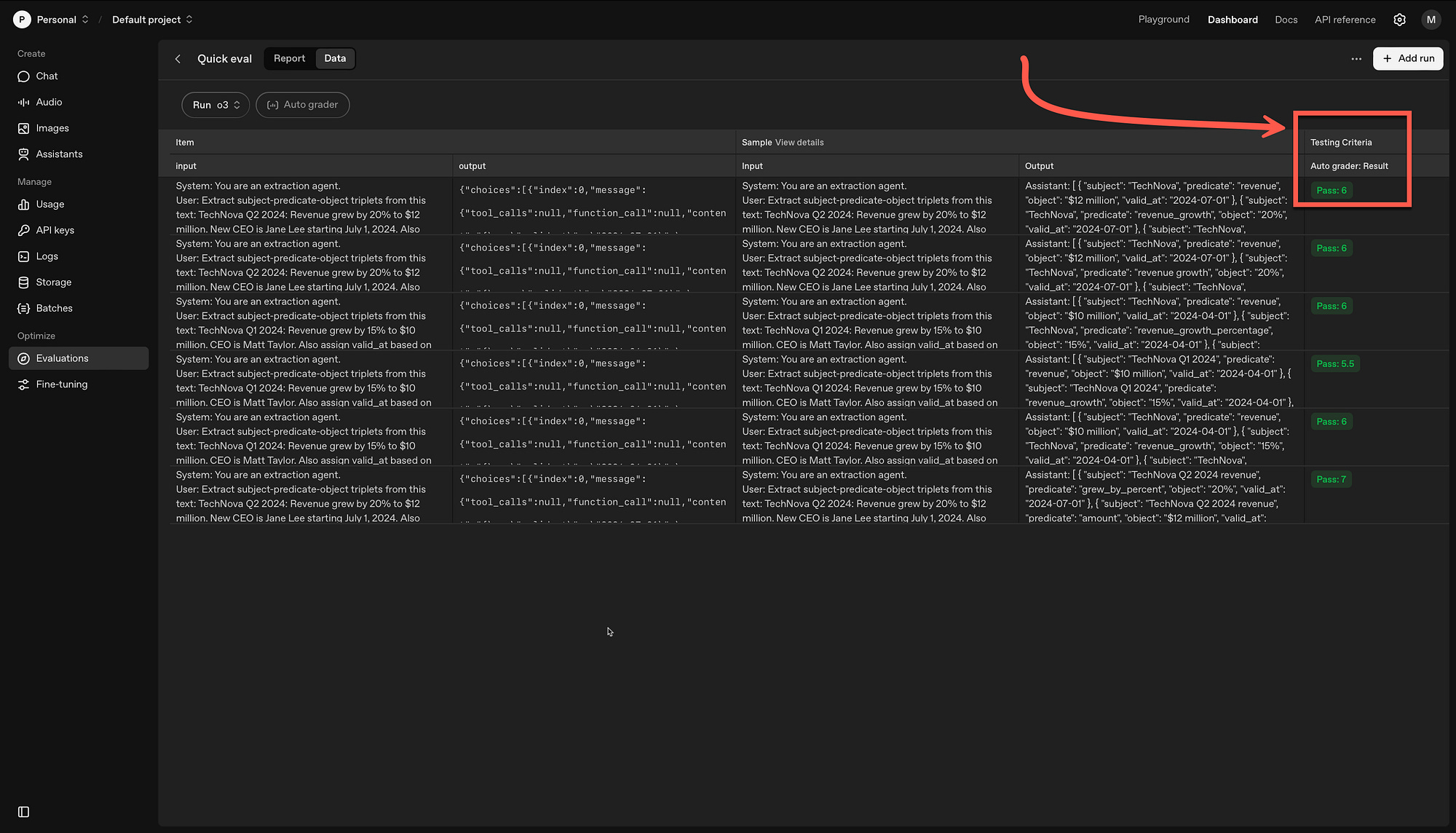Open the three-dots more options menu
Screen dimensions: 1456x833
click(x=1356, y=59)
